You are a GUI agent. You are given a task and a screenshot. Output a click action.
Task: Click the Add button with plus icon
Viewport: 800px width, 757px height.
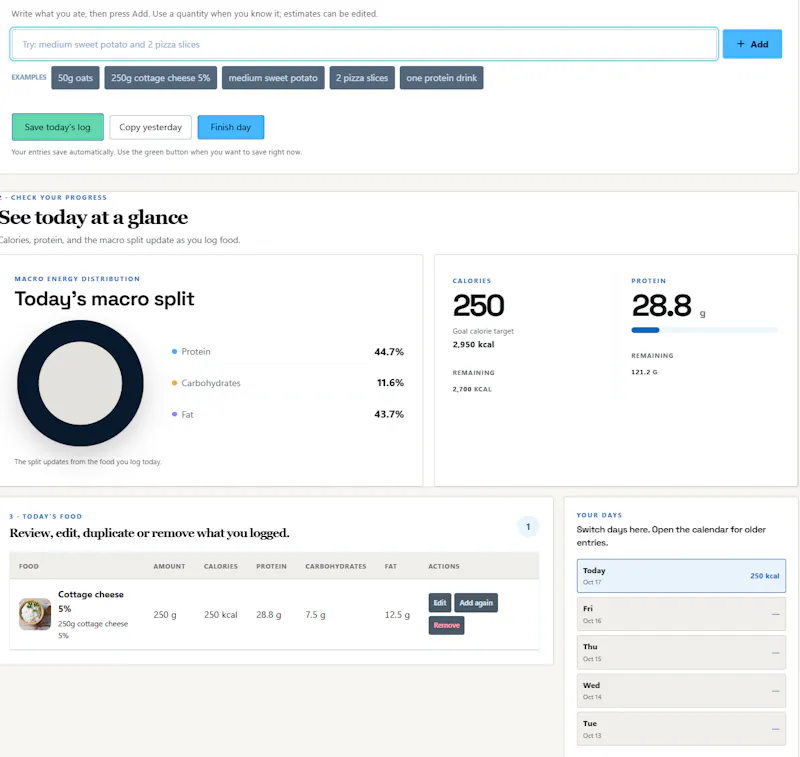point(752,44)
